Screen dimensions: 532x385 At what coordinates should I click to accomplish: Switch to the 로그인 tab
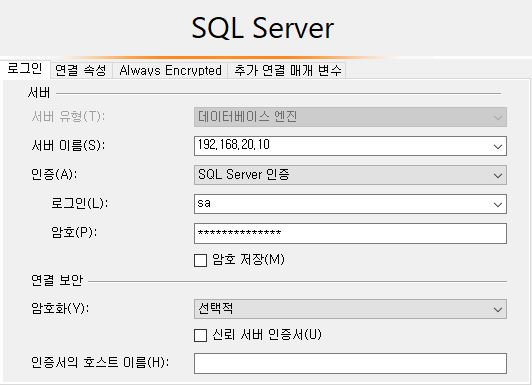(25, 69)
